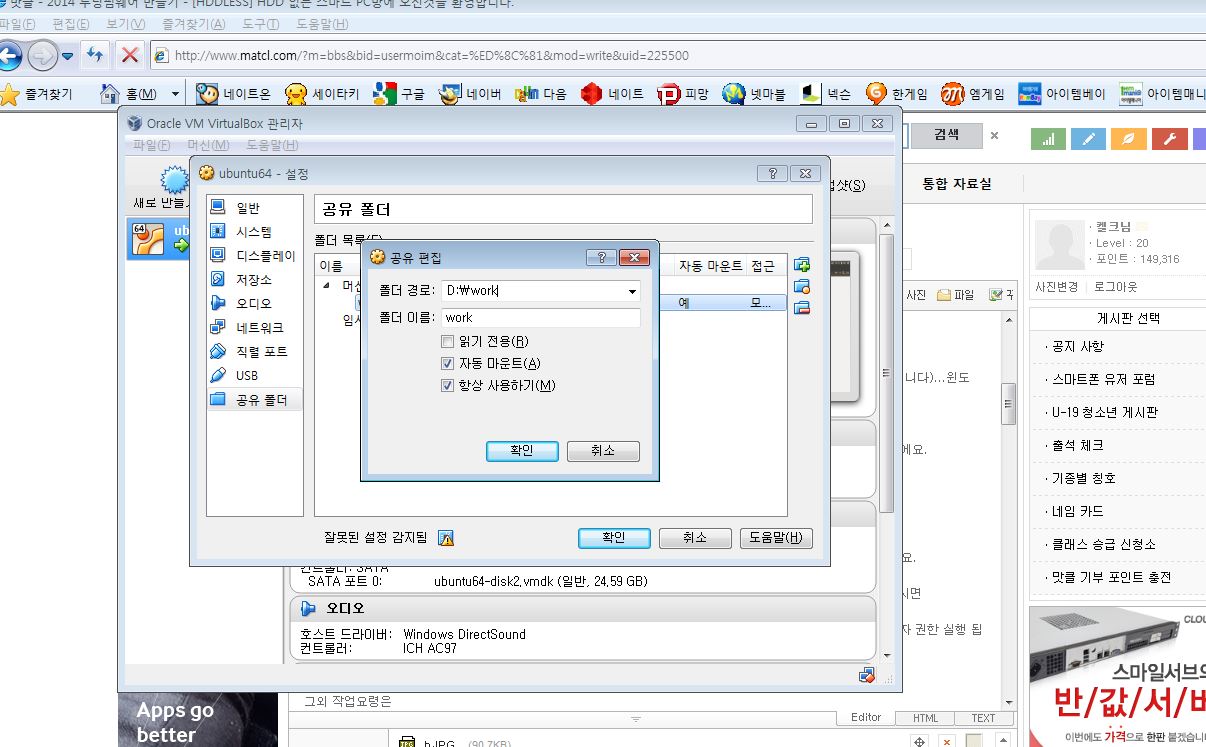Click 확인 in the 공유 편집 dialog

(522, 451)
